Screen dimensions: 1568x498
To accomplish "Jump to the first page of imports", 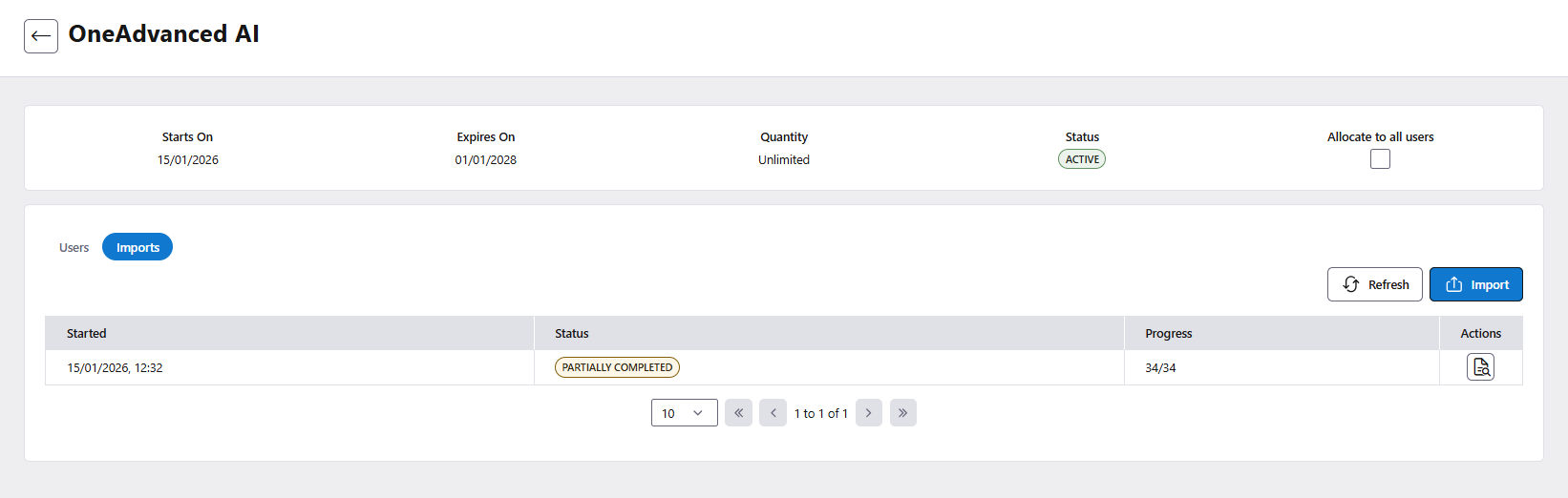I will [x=738, y=413].
